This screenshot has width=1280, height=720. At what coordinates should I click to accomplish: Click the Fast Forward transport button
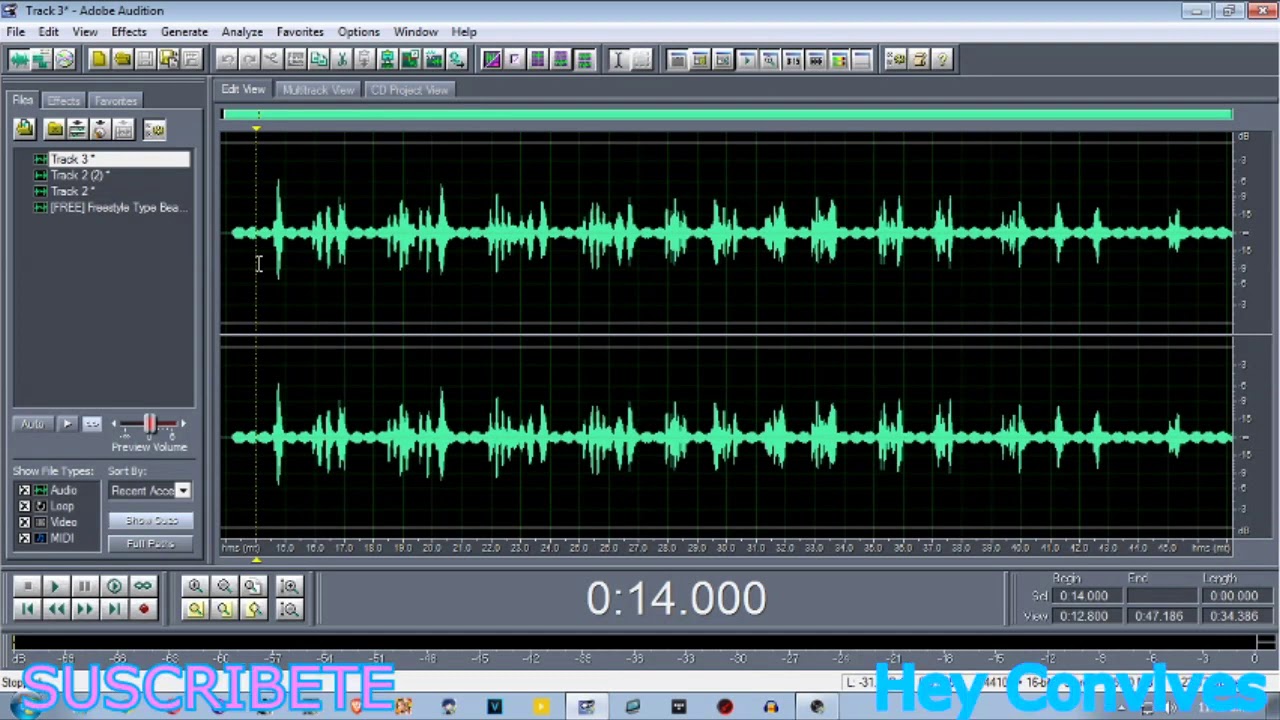click(x=85, y=609)
